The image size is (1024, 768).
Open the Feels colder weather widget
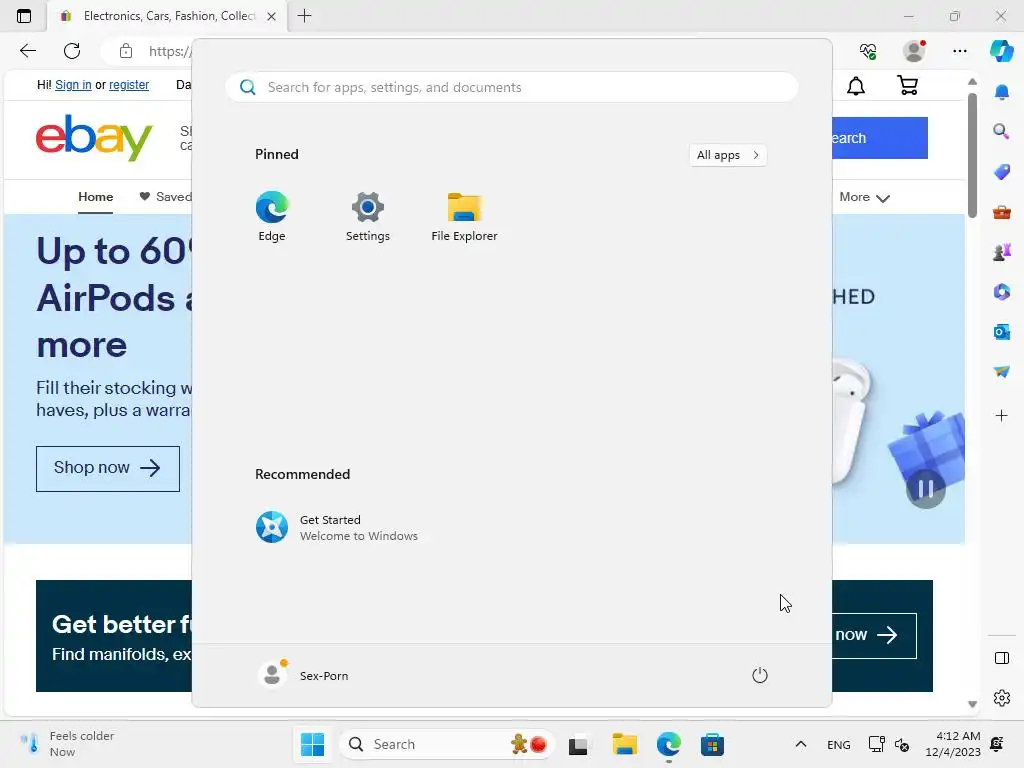point(66,744)
